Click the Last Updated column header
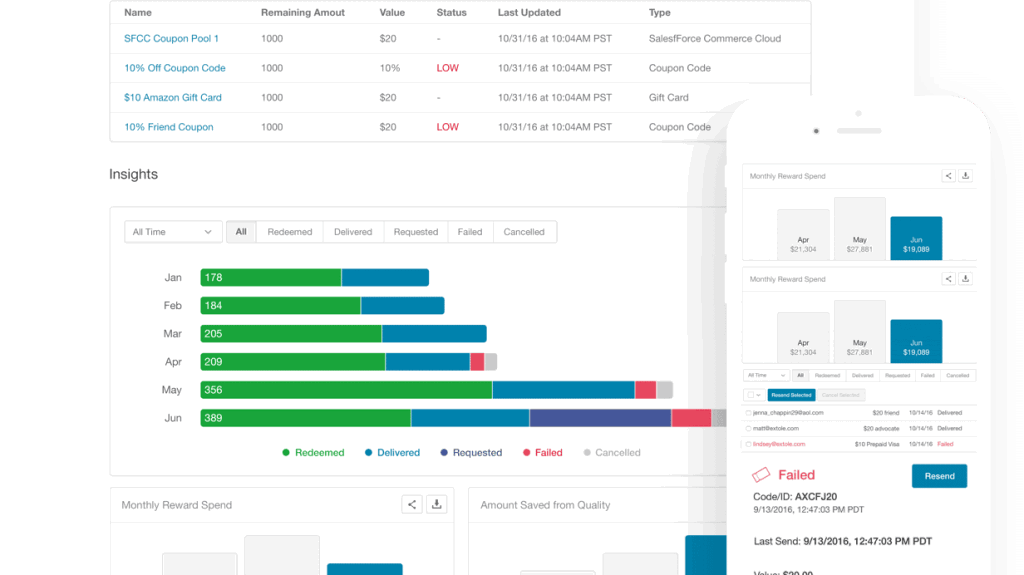Viewport: 1024px width, 575px height. [x=529, y=12]
